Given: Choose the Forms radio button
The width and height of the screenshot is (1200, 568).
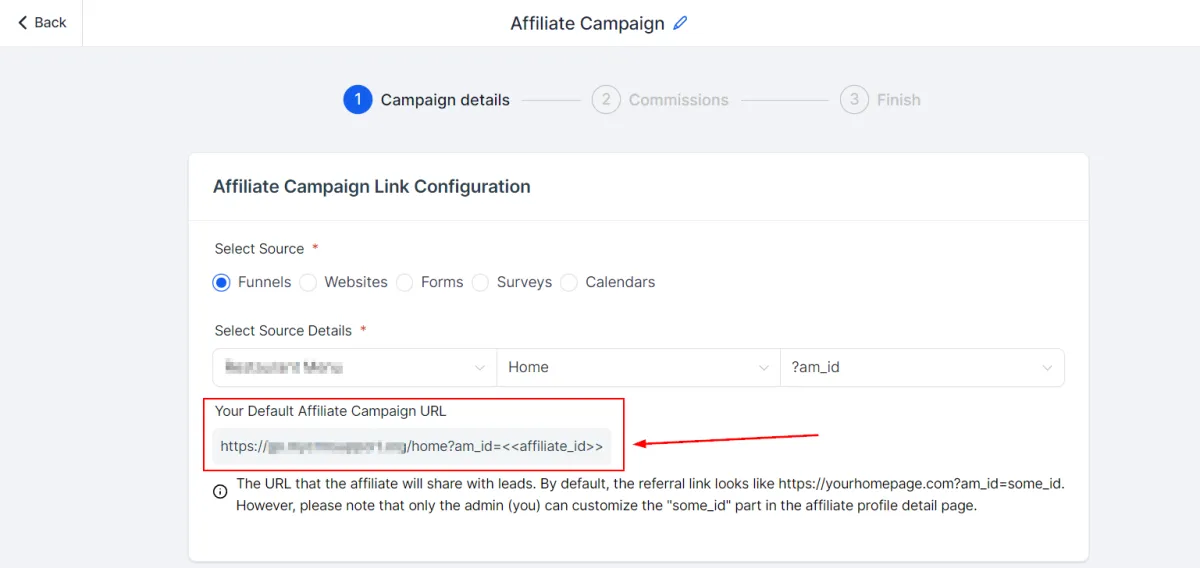Looking at the screenshot, I should tap(405, 283).
